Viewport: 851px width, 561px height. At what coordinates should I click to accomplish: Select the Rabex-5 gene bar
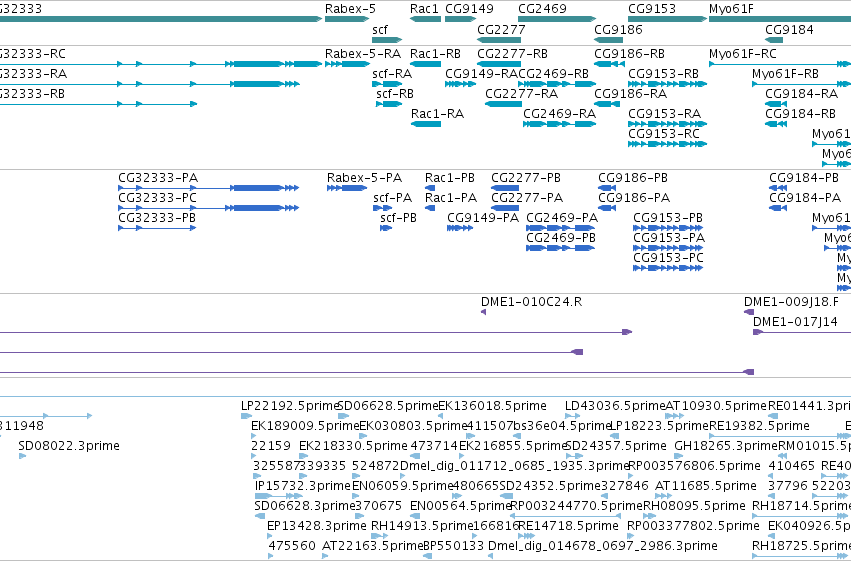[x=347, y=19]
